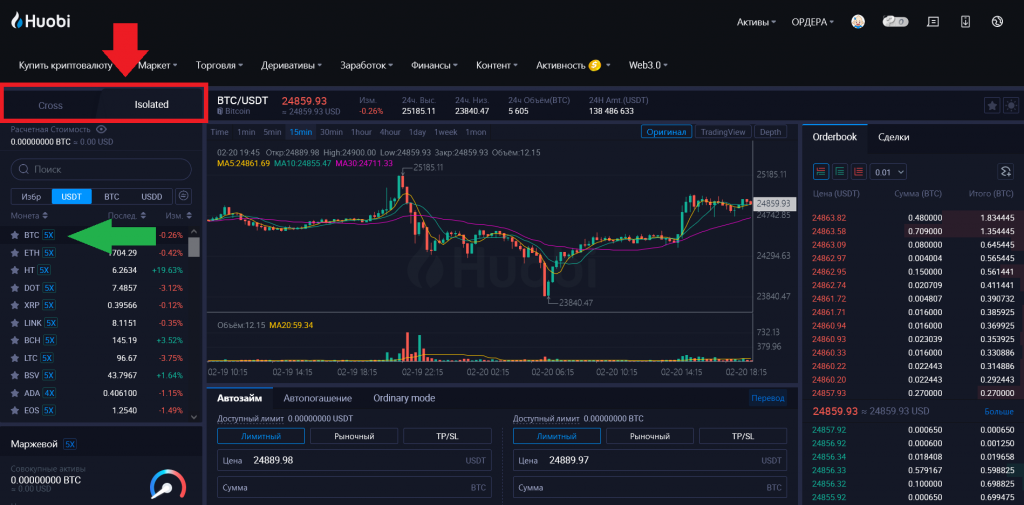The width and height of the screenshot is (1024, 505).
Task: Toggle the notification switch in header
Action: click(895, 22)
